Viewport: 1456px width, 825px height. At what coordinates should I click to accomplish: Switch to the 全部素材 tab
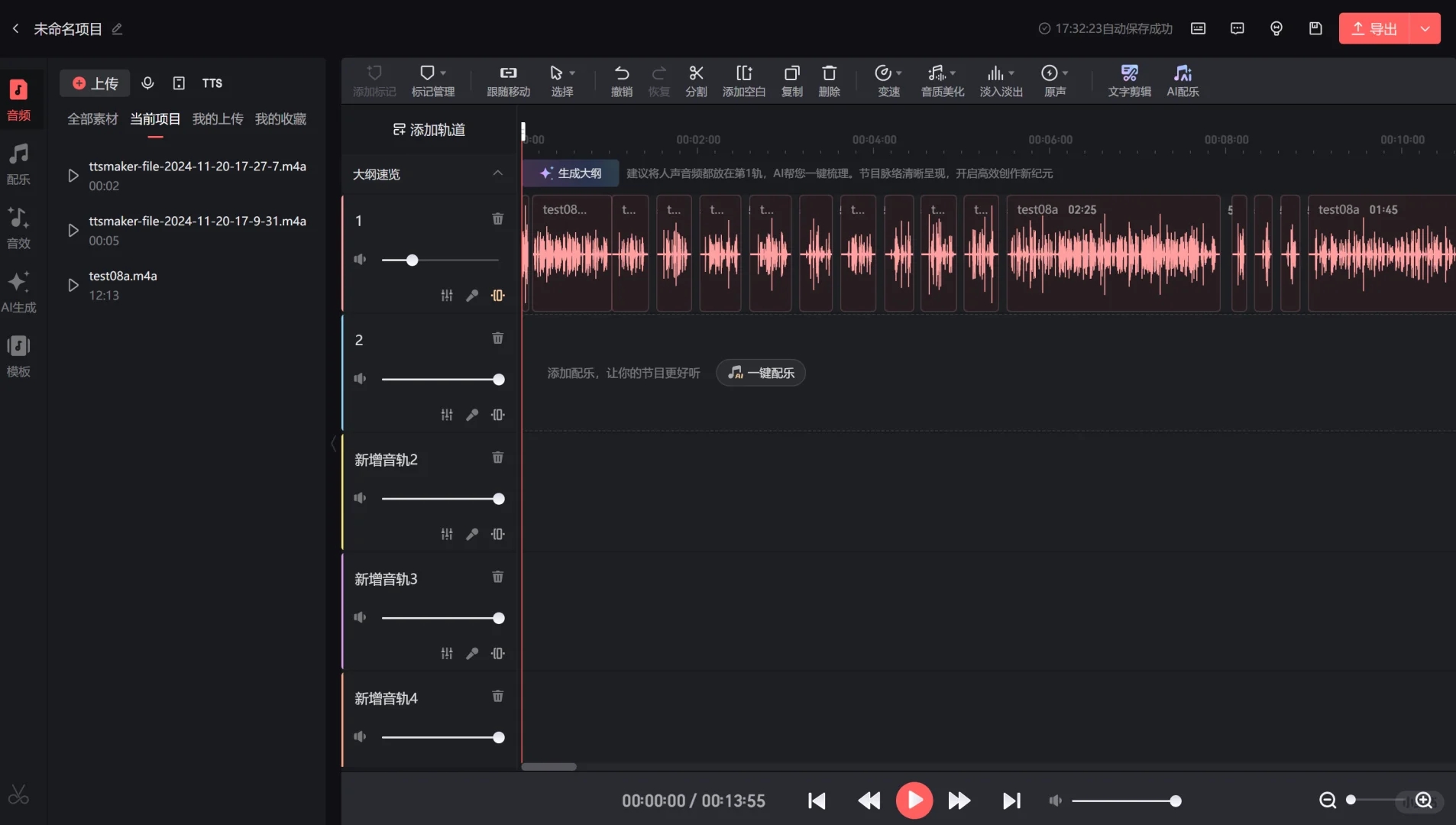92,119
